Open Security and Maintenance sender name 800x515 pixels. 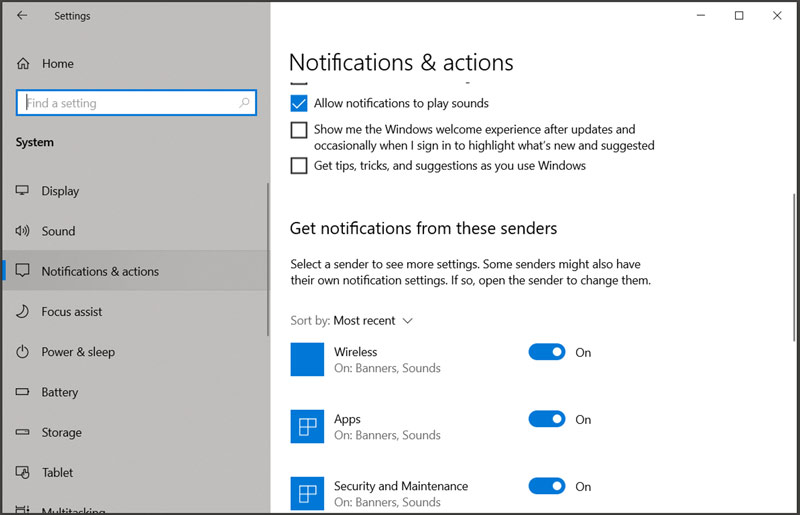[401, 486]
